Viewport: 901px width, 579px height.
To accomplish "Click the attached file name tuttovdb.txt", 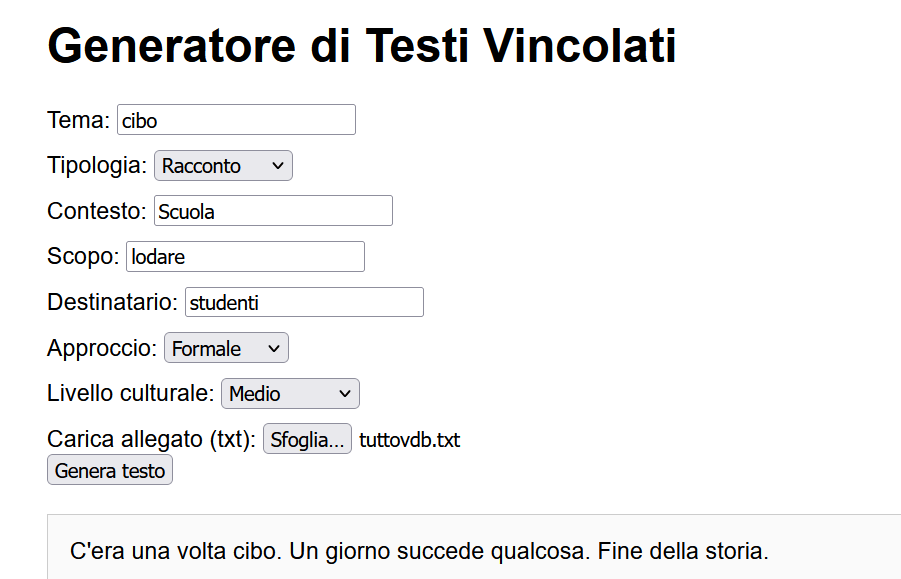I will coord(409,440).
